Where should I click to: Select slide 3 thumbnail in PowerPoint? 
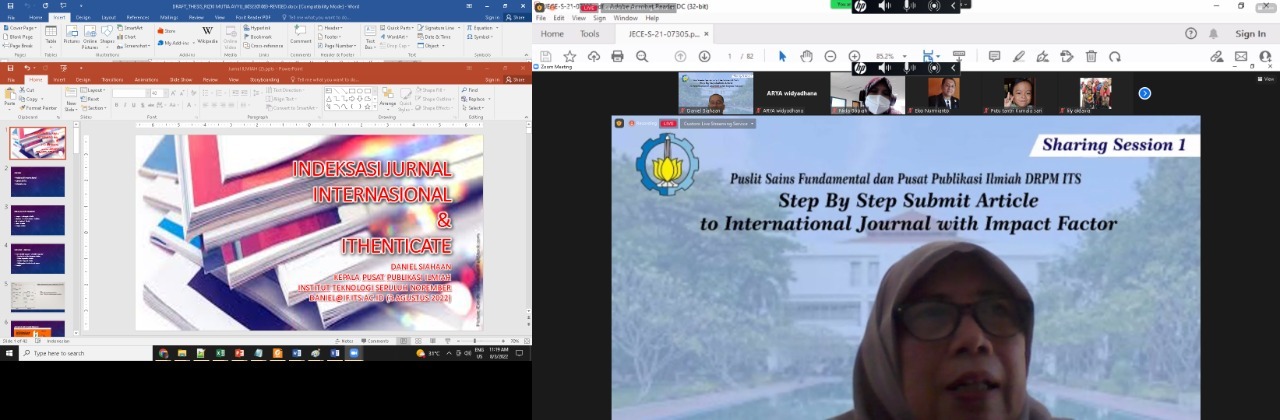point(37,220)
